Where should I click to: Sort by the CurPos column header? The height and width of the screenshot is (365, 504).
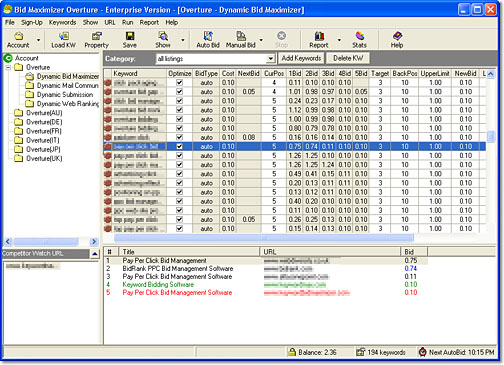pyautogui.click(x=274, y=73)
